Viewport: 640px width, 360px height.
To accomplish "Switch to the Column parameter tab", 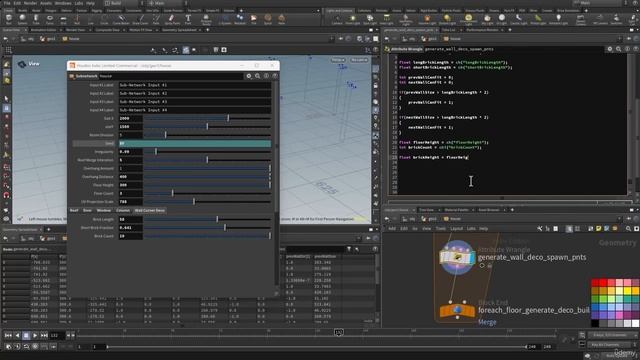I will 123,210.
